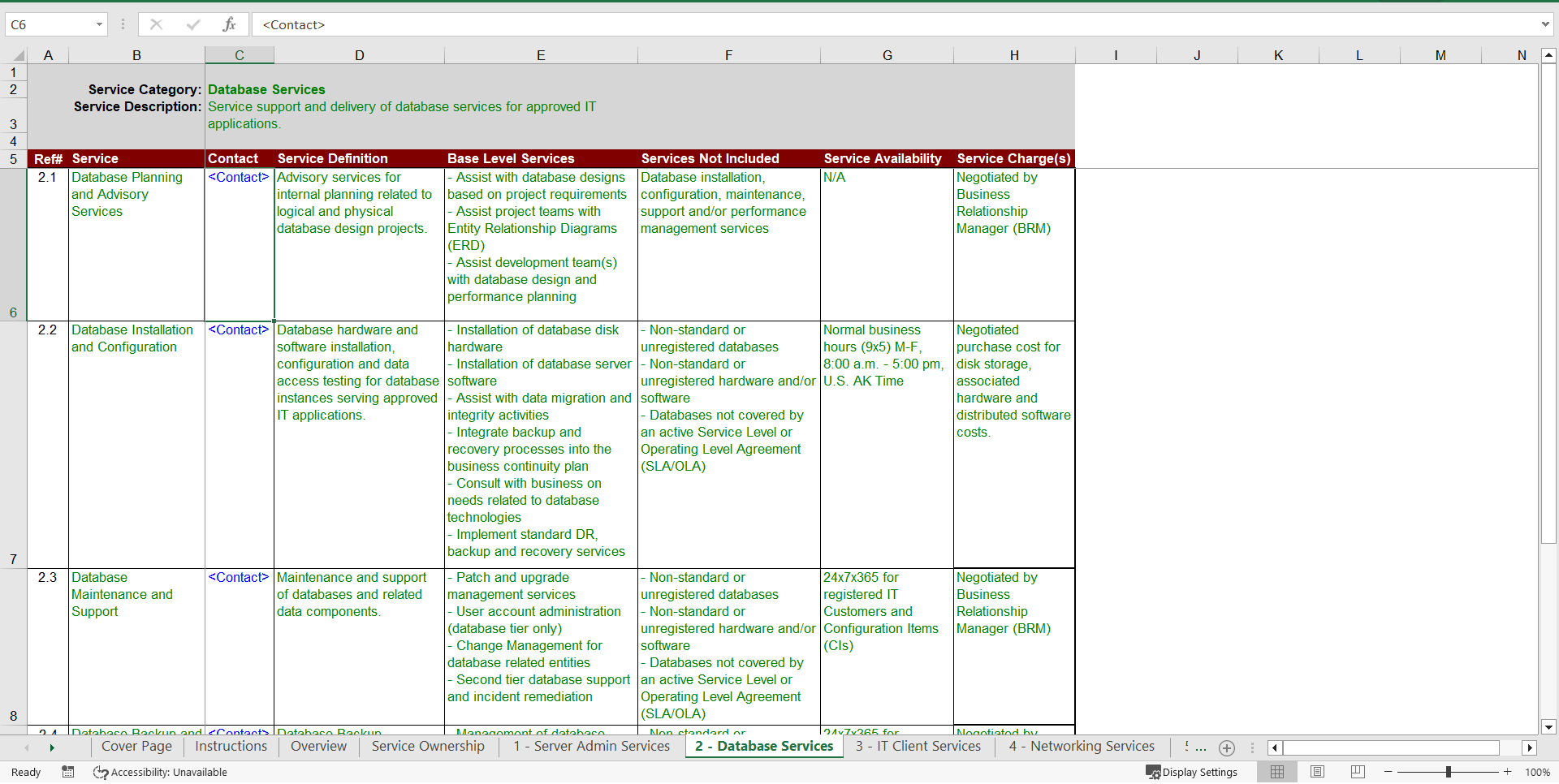The width and height of the screenshot is (1559, 784).
Task: Add a new worksheet with the plus icon
Action: 1227,748
